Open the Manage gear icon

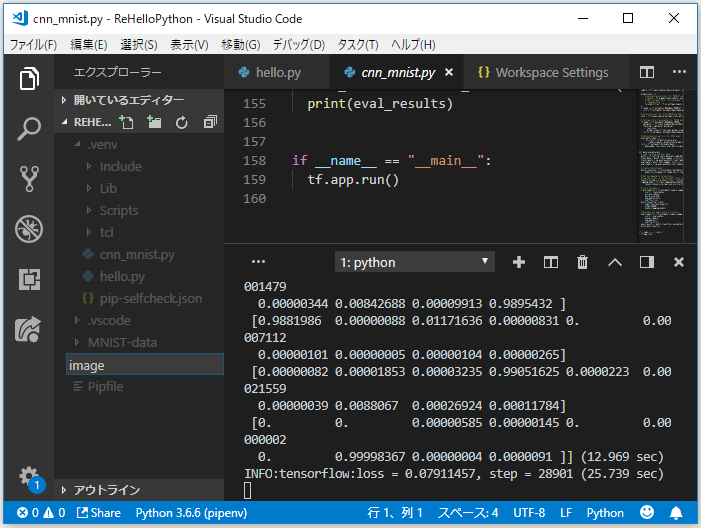(29, 477)
